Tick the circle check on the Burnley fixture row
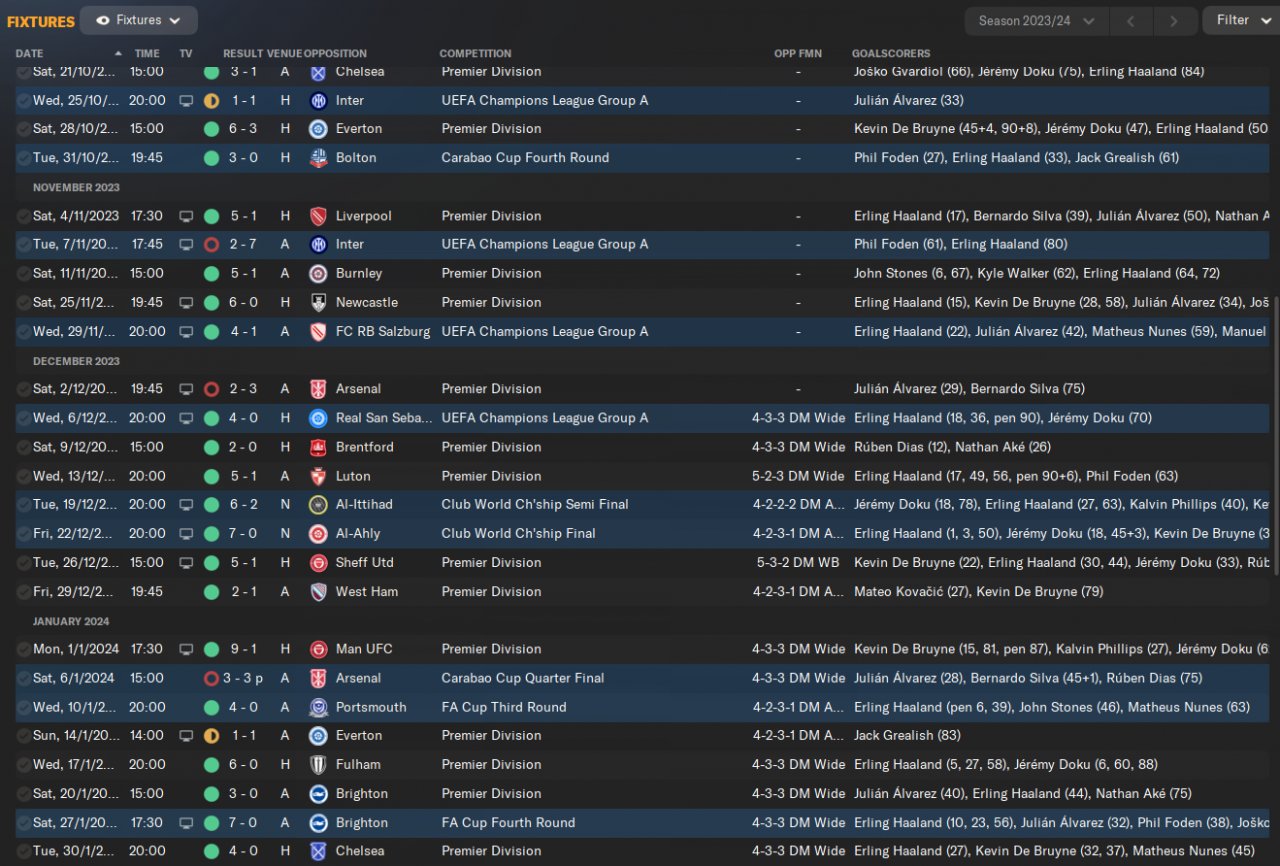The height and width of the screenshot is (866, 1280). coord(24,273)
